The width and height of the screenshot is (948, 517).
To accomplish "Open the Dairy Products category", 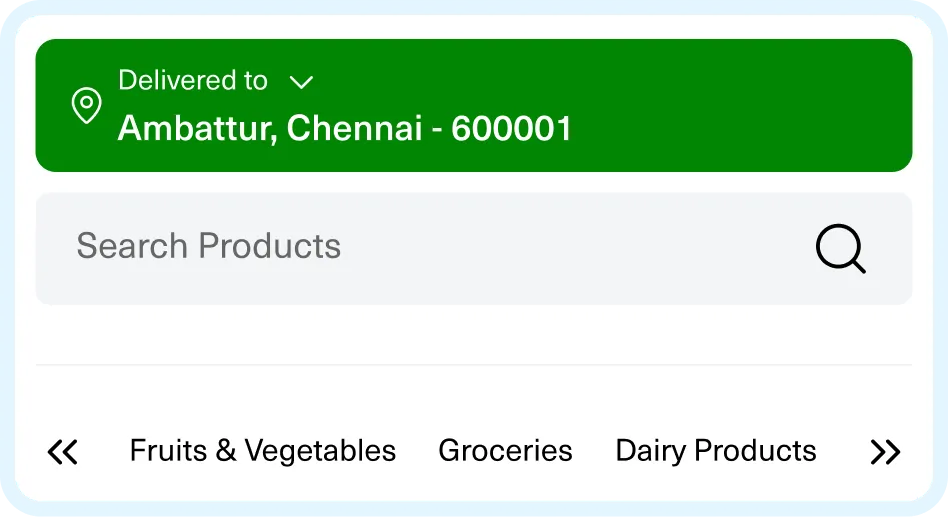I will point(716,451).
